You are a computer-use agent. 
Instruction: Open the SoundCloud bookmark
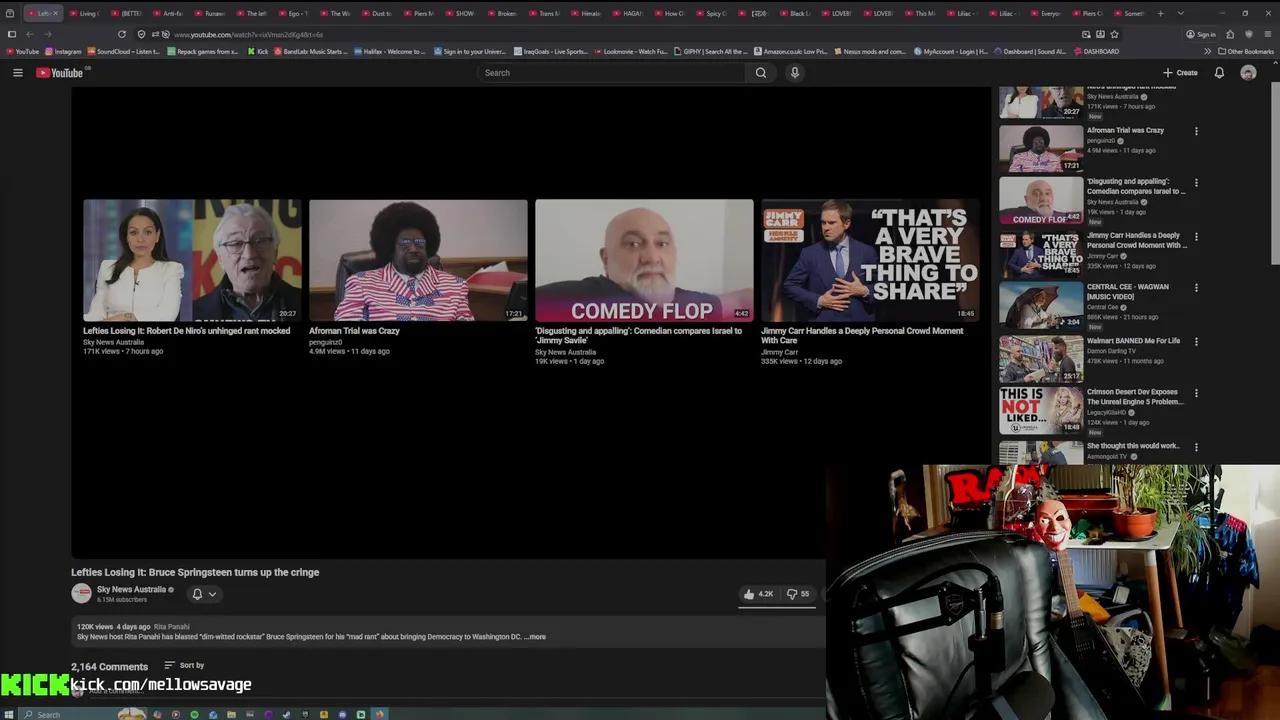click(125, 51)
